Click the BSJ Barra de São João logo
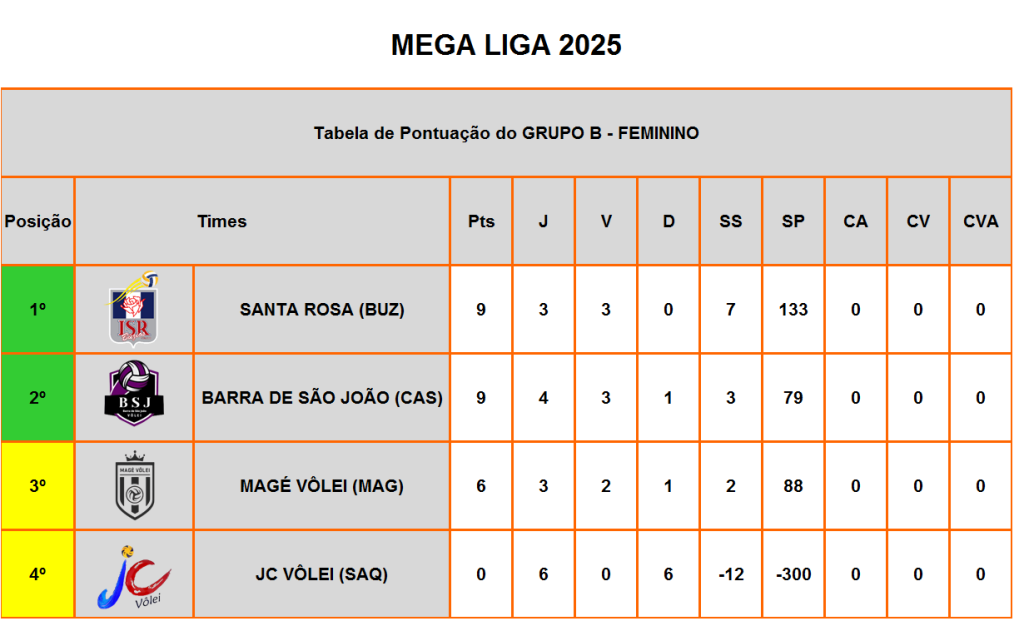This screenshot has height=626, width=1024. point(134,394)
